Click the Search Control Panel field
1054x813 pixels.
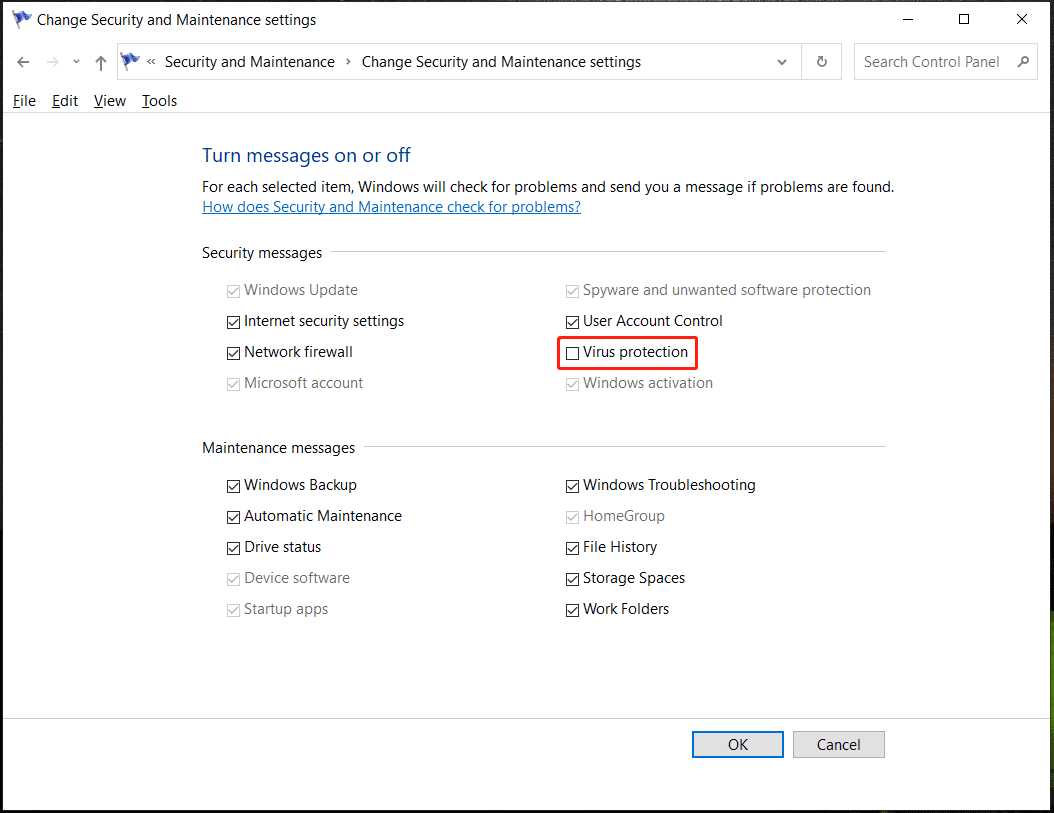coord(930,62)
